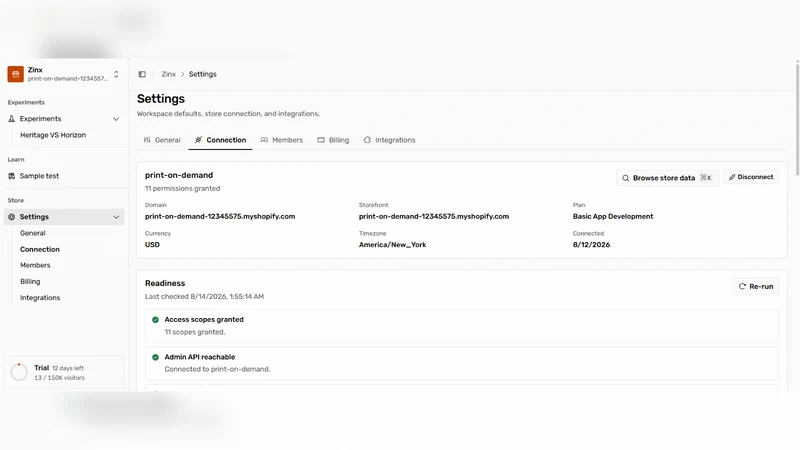The height and width of the screenshot is (450, 800).
Task: Click the Re-run readiness button
Action: tap(756, 286)
